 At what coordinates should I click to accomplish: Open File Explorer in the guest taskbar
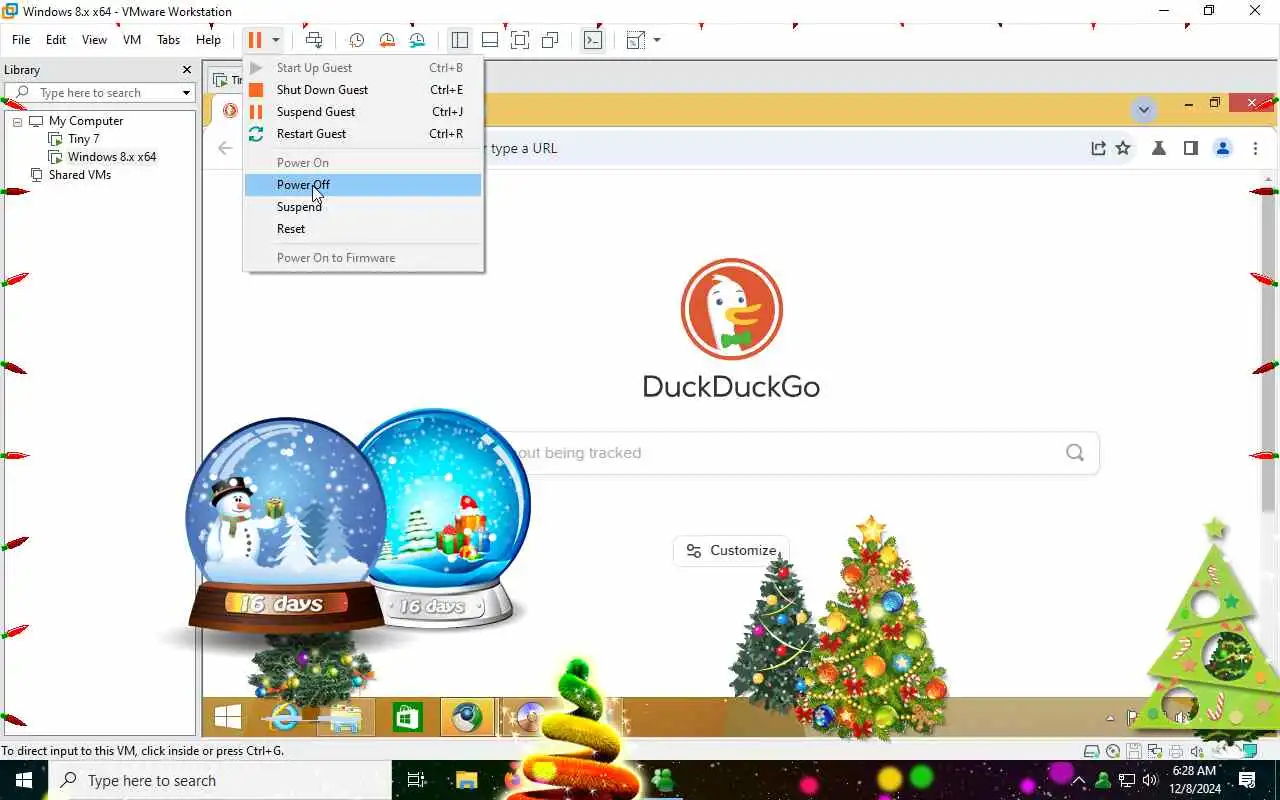click(346, 717)
